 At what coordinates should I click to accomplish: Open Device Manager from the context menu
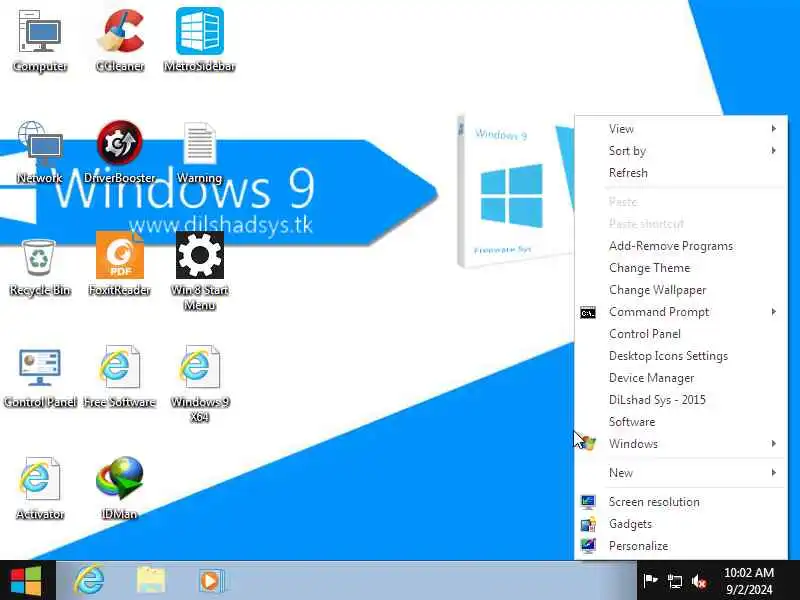click(681, 378)
